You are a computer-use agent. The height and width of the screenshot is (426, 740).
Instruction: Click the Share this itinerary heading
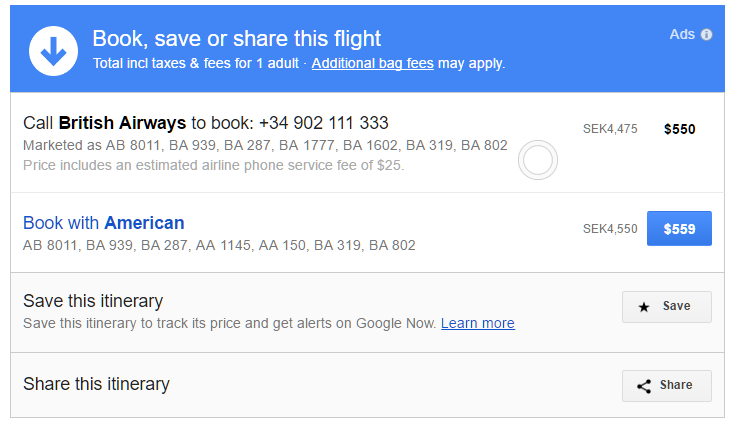(96, 384)
